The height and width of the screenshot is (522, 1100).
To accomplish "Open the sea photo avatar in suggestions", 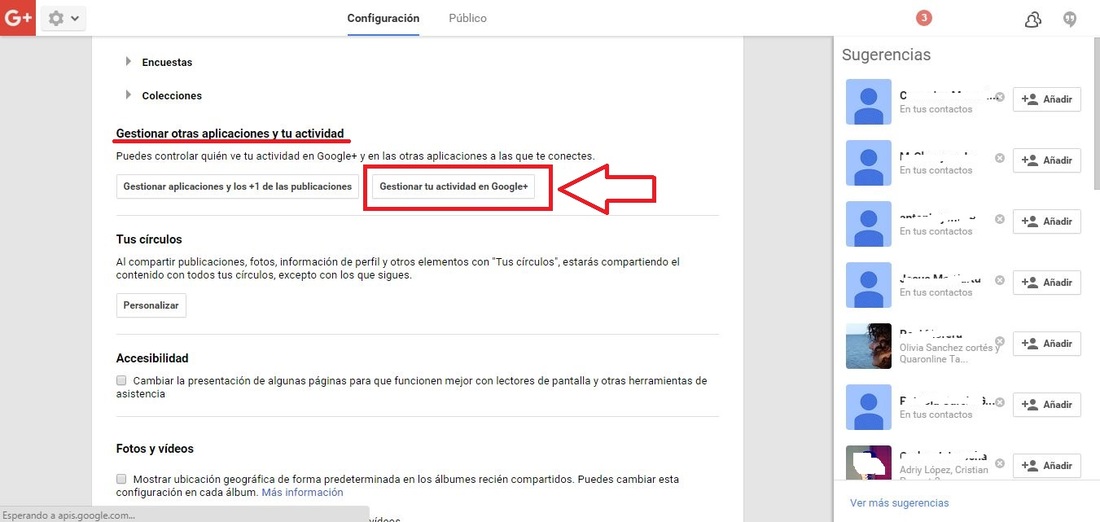I will (x=868, y=345).
